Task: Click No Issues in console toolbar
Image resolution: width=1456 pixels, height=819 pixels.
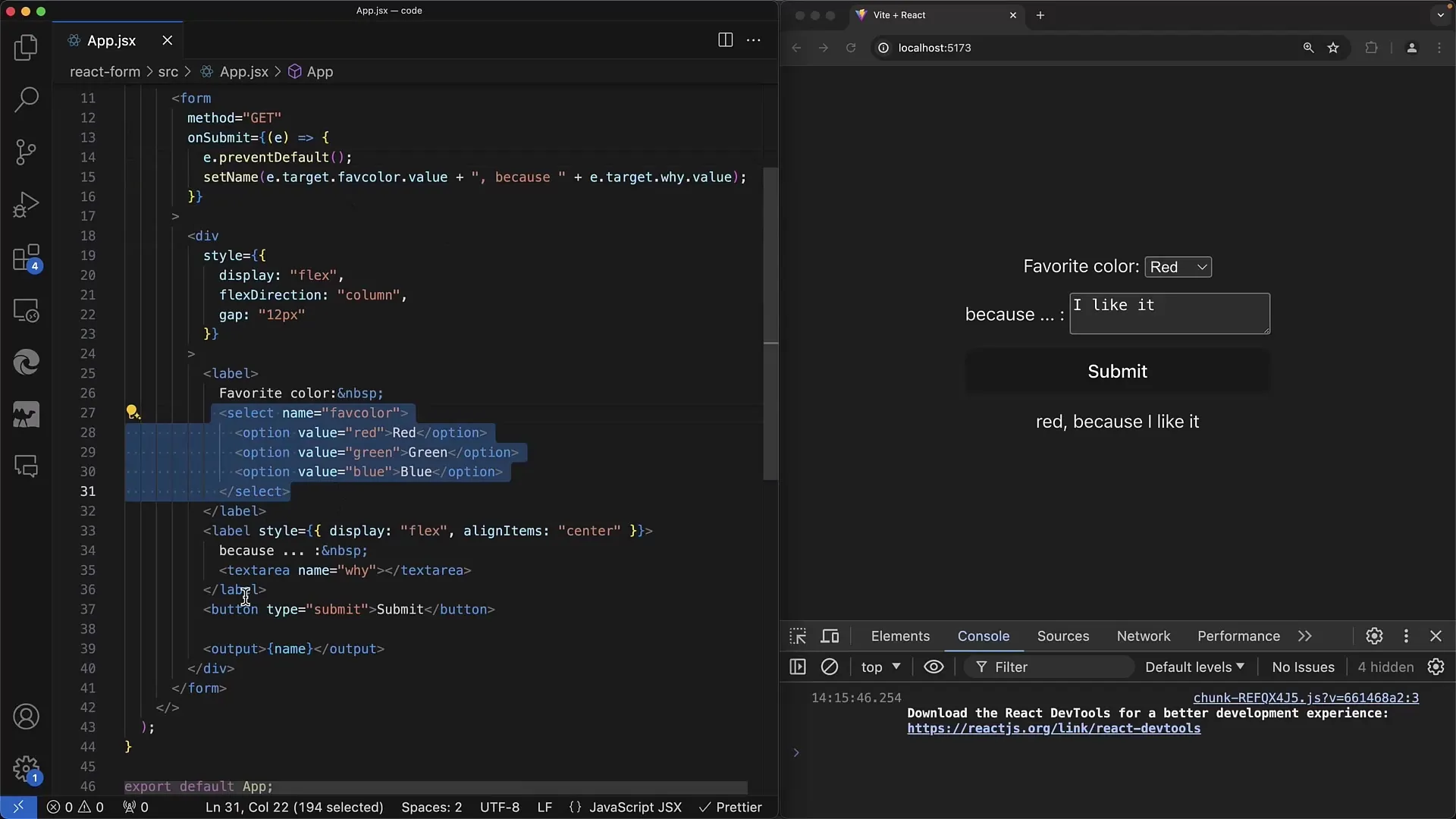Action: 1303,667
